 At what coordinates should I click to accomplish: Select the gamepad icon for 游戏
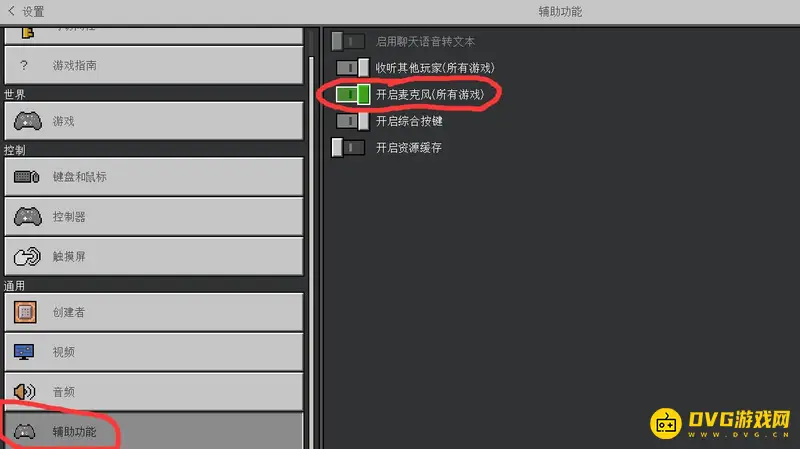pos(28,121)
